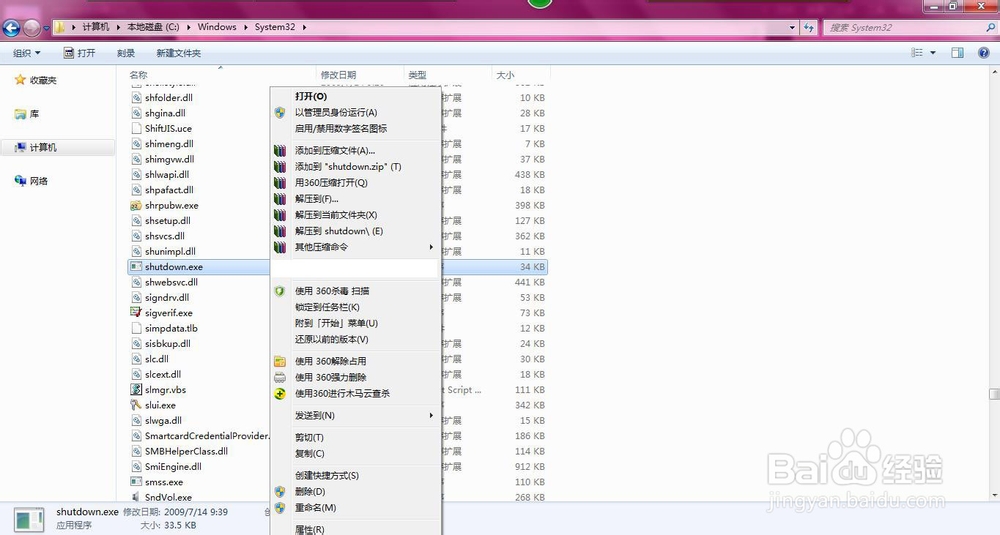Click the refresh button beside address bar
Viewport: 1000px width, 535px height.
809,27
